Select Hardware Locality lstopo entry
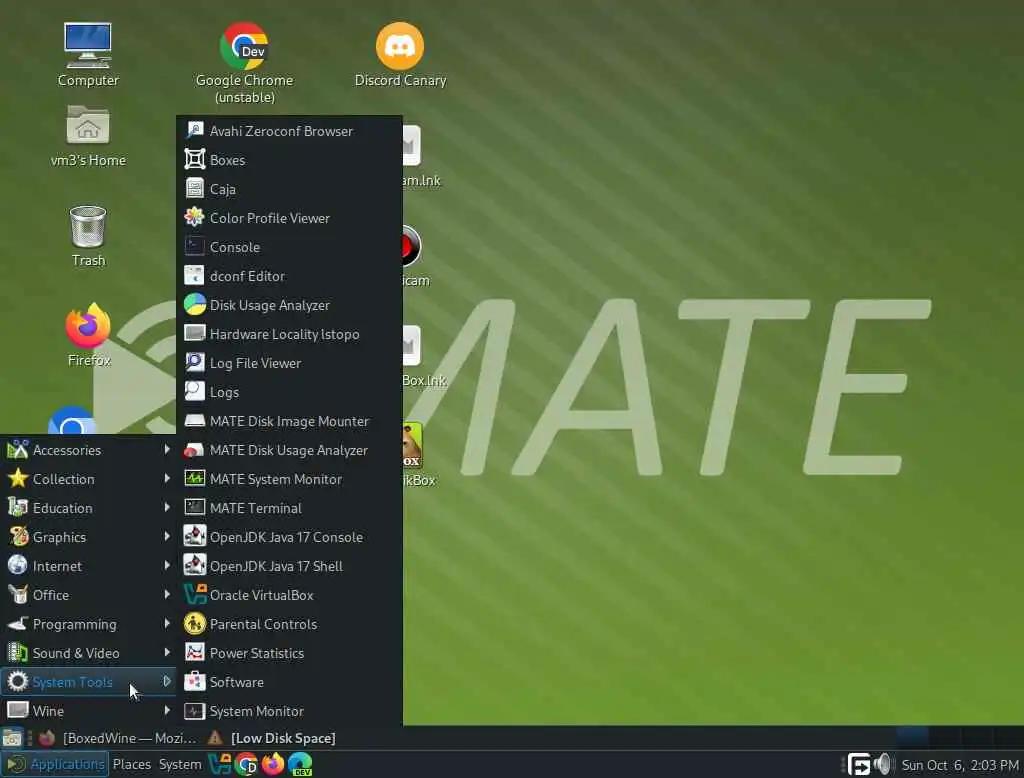 coord(289,334)
